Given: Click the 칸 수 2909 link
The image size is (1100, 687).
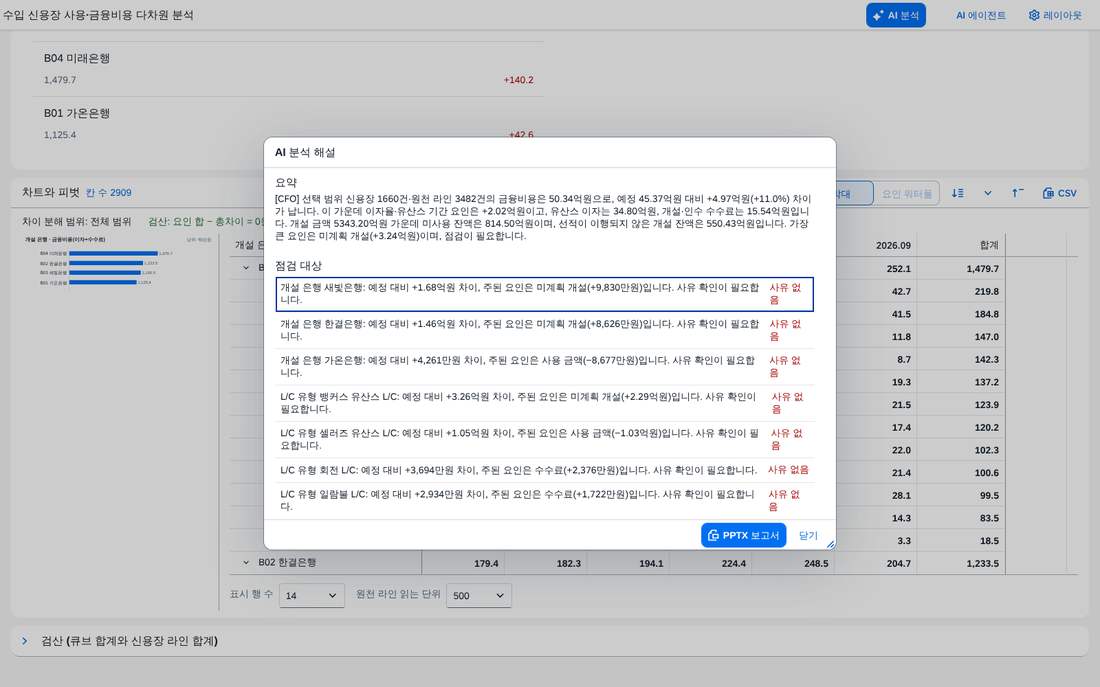Looking at the screenshot, I should pyautogui.click(x=109, y=192).
